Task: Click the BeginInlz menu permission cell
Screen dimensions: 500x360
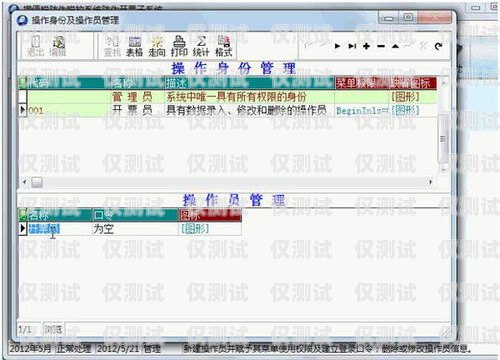Action: click(361, 110)
